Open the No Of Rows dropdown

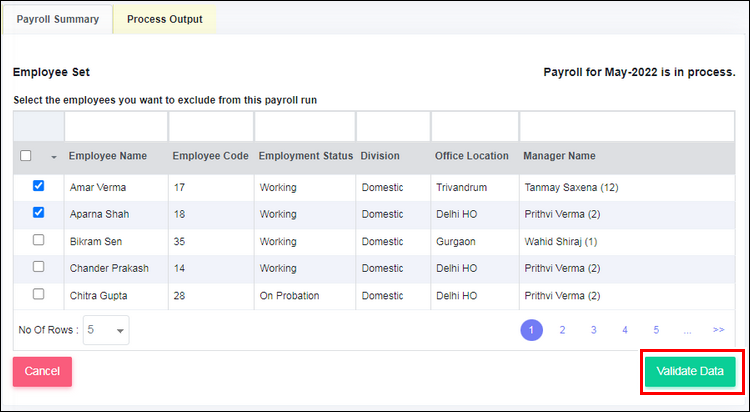pos(106,330)
